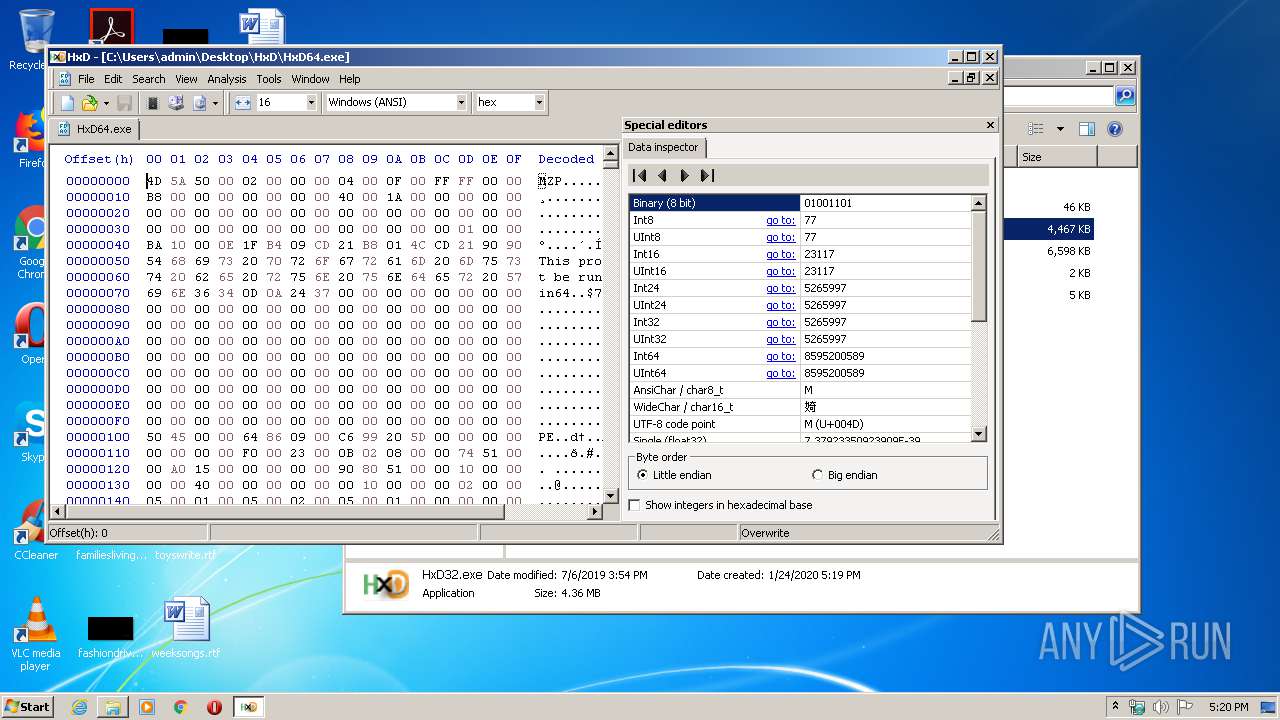Open Internet Explorer from taskbar
Image resolution: width=1280 pixels, height=720 pixels.
(x=79, y=707)
